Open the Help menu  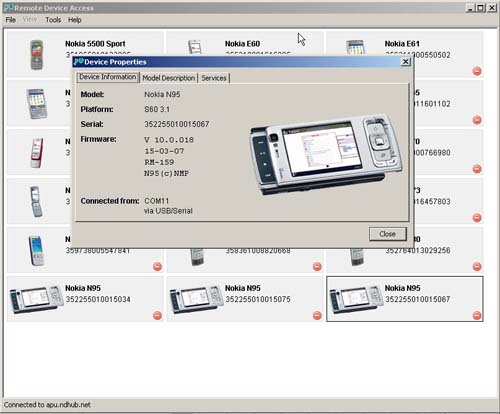[x=75, y=20]
